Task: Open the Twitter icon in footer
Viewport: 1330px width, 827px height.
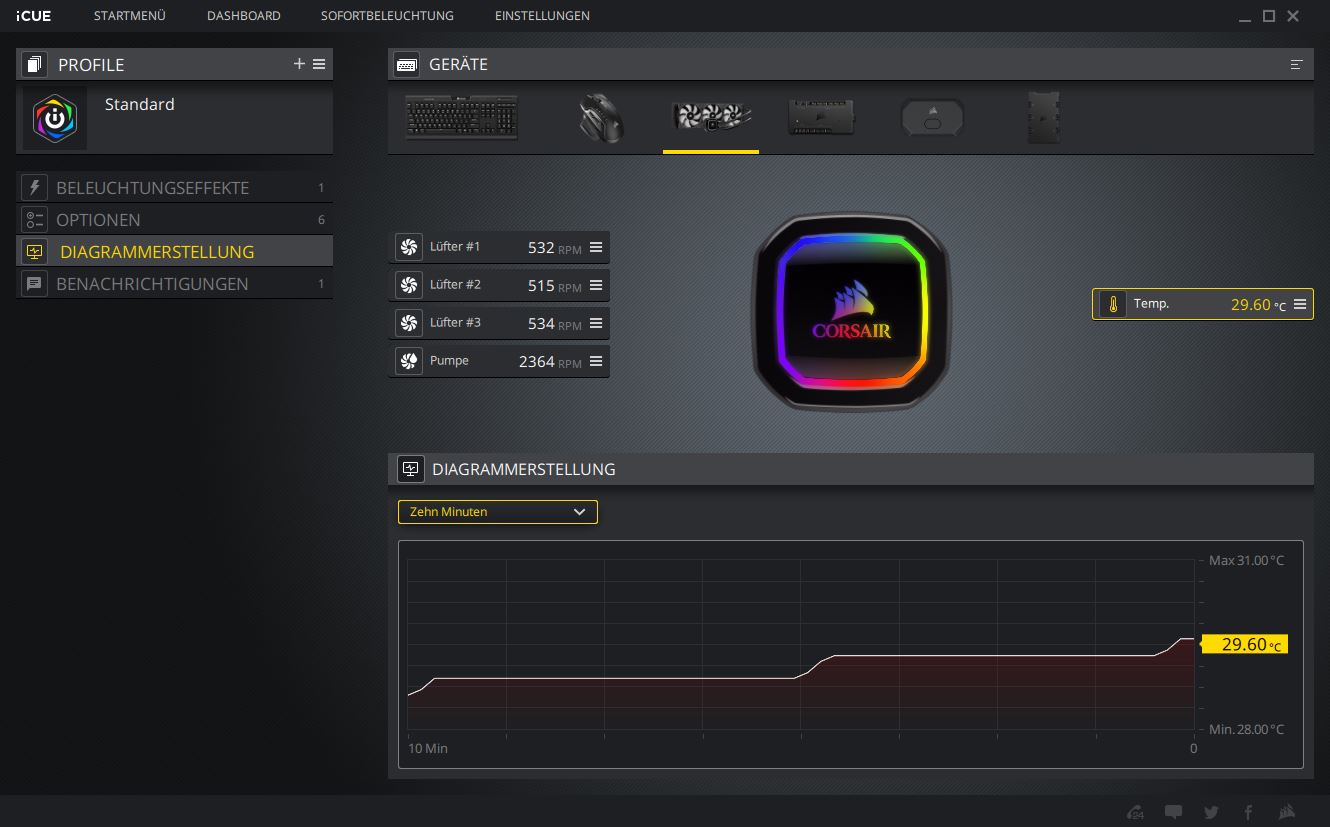Action: tap(1211, 812)
